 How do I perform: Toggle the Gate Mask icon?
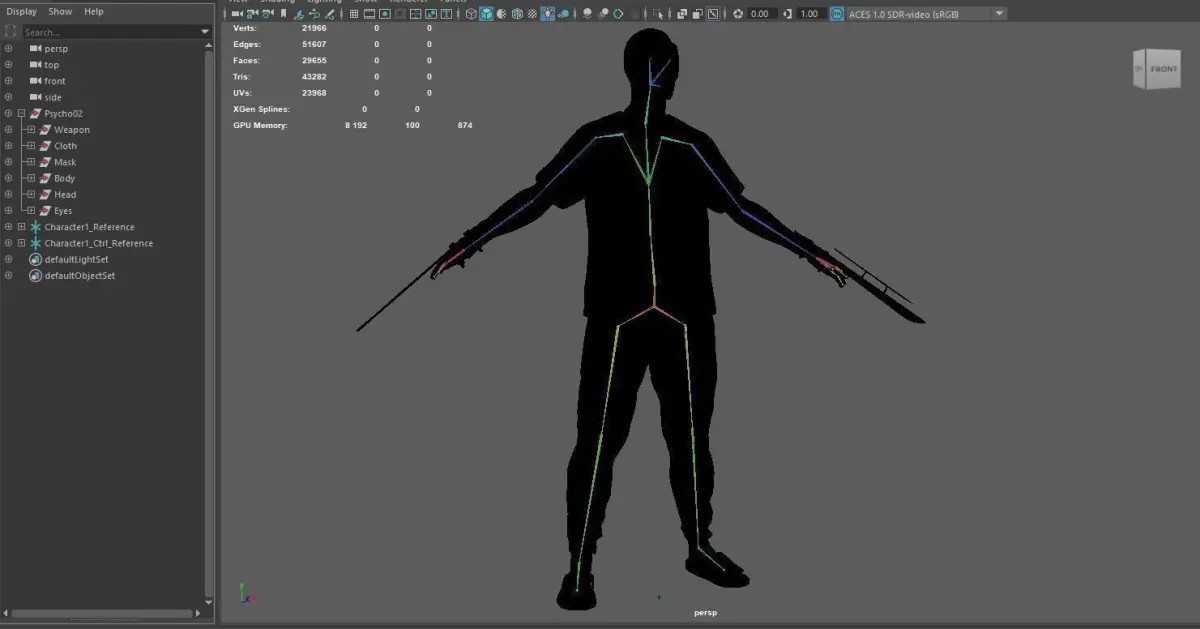(400, 14)
